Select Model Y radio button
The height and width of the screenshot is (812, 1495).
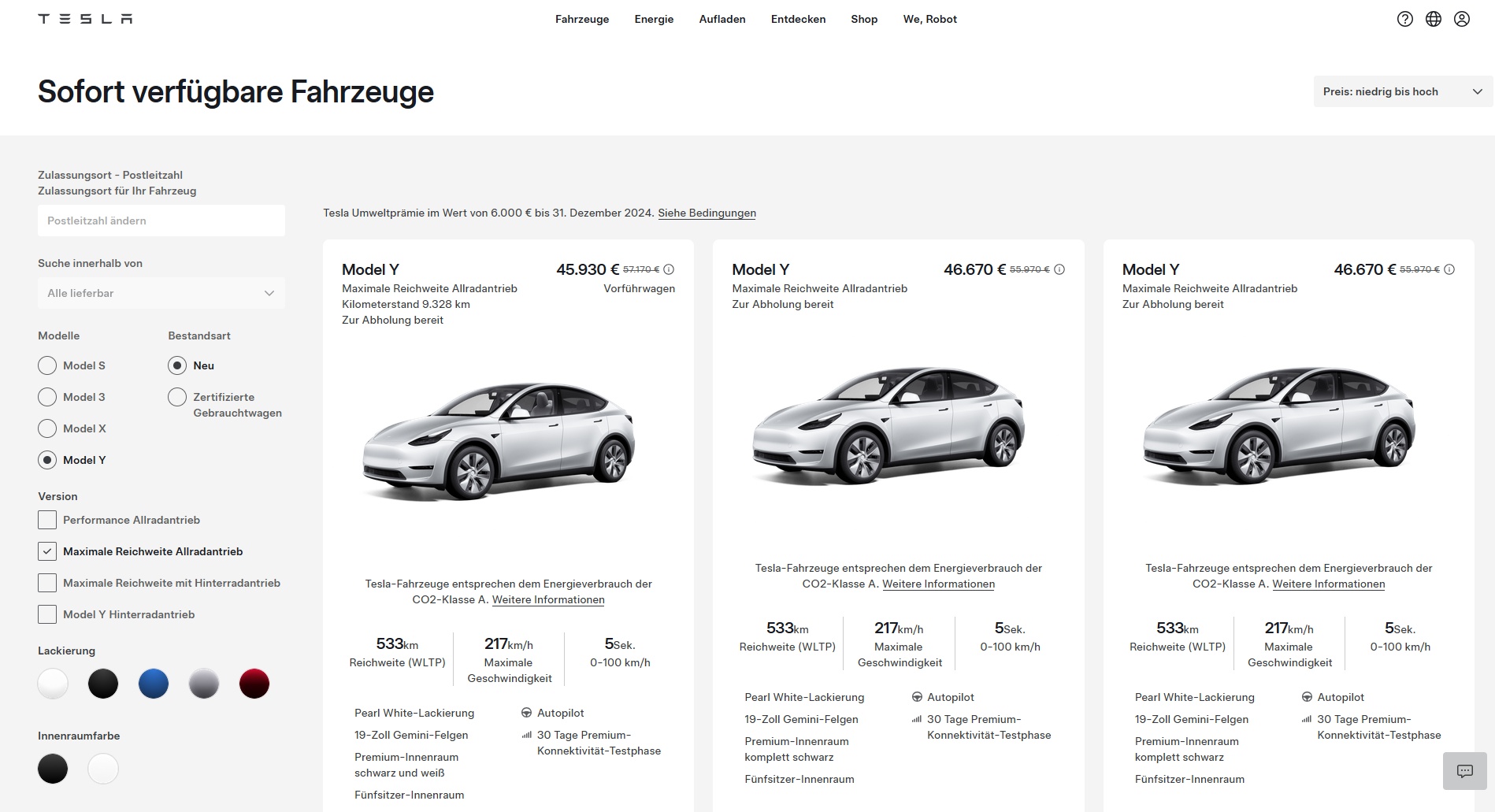coord(47,460)
